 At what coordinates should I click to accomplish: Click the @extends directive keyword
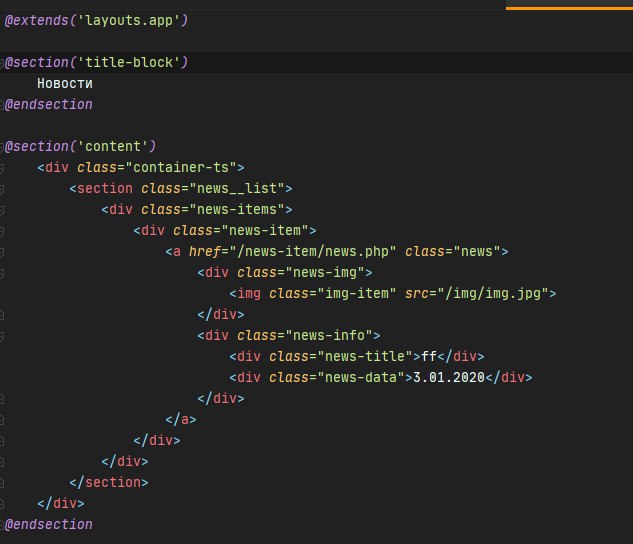tap(36, 20)
